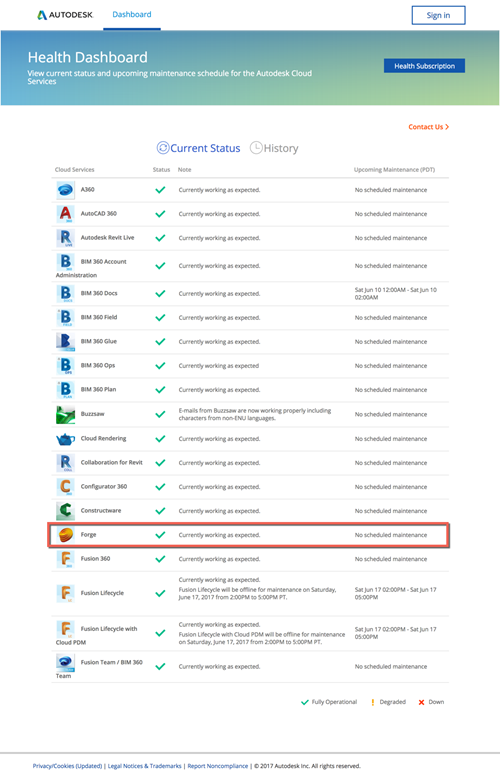Switch to the Current Status tab
Screen dimensions: 500x771
(199, 148)
